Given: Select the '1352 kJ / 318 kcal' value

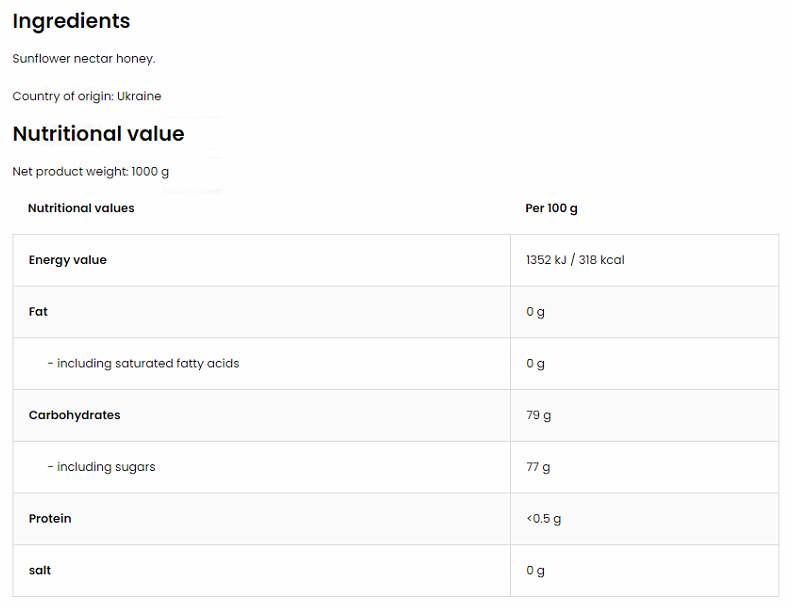Looking at the screenshot, I should 575,260.
